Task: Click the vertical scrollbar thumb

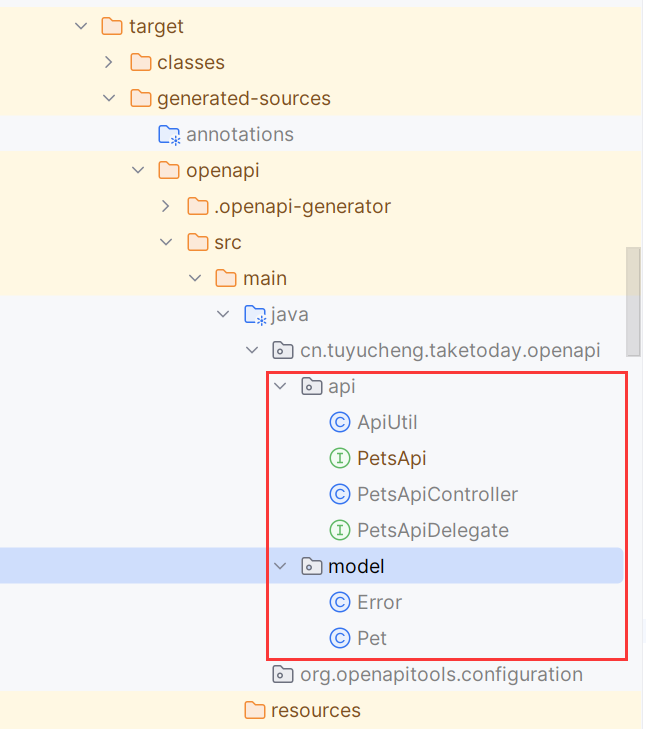Action: coord(633,302)
